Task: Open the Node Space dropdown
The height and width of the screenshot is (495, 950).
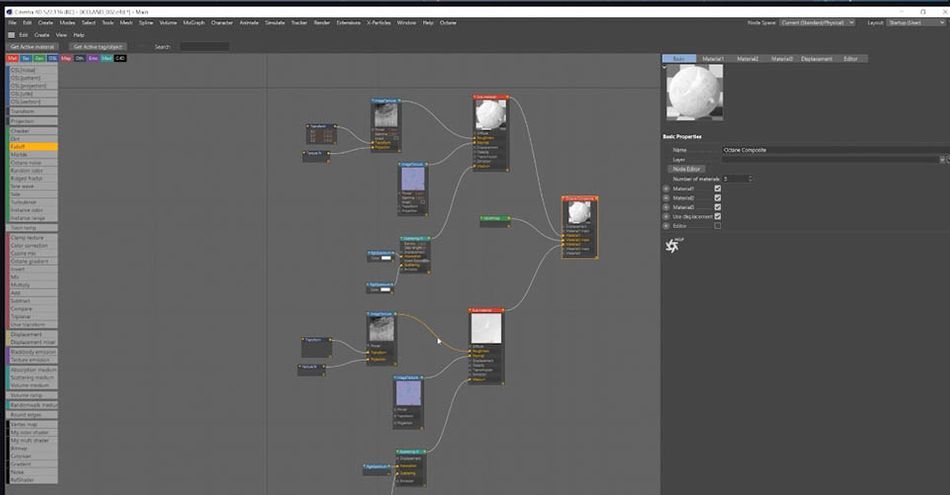Action: pyautogui.click(x=817, y=22)
